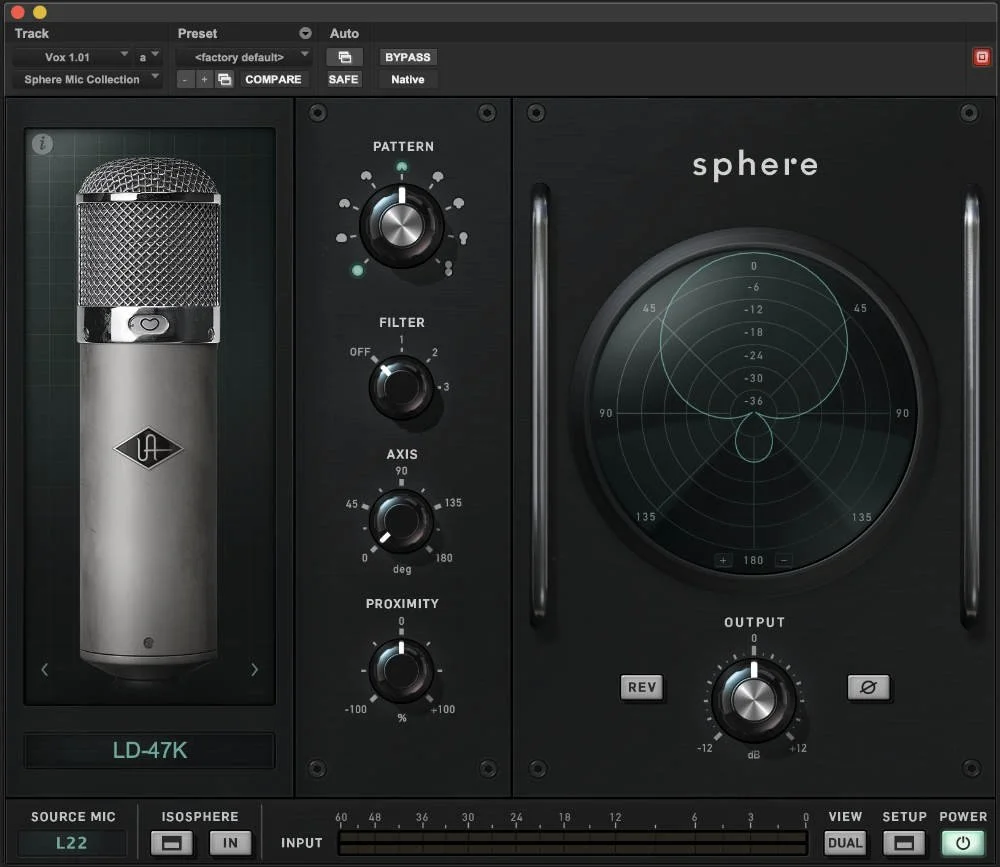This screenshot has width=1000, height=867.
Task: Open the SETUP panel icon
Action: click(x=903, y=843)
